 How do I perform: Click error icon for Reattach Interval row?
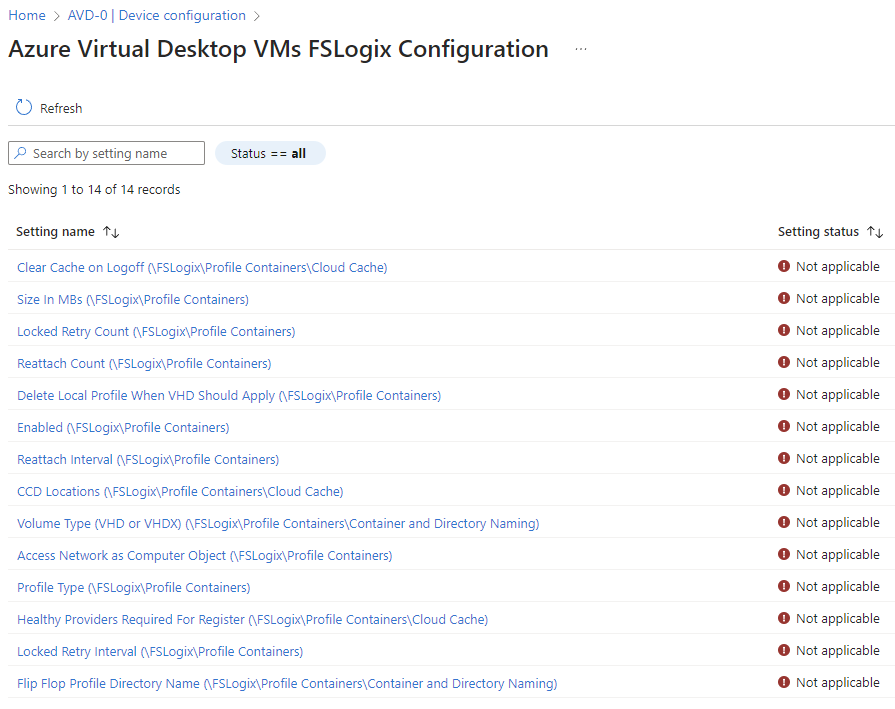point(784,458)
